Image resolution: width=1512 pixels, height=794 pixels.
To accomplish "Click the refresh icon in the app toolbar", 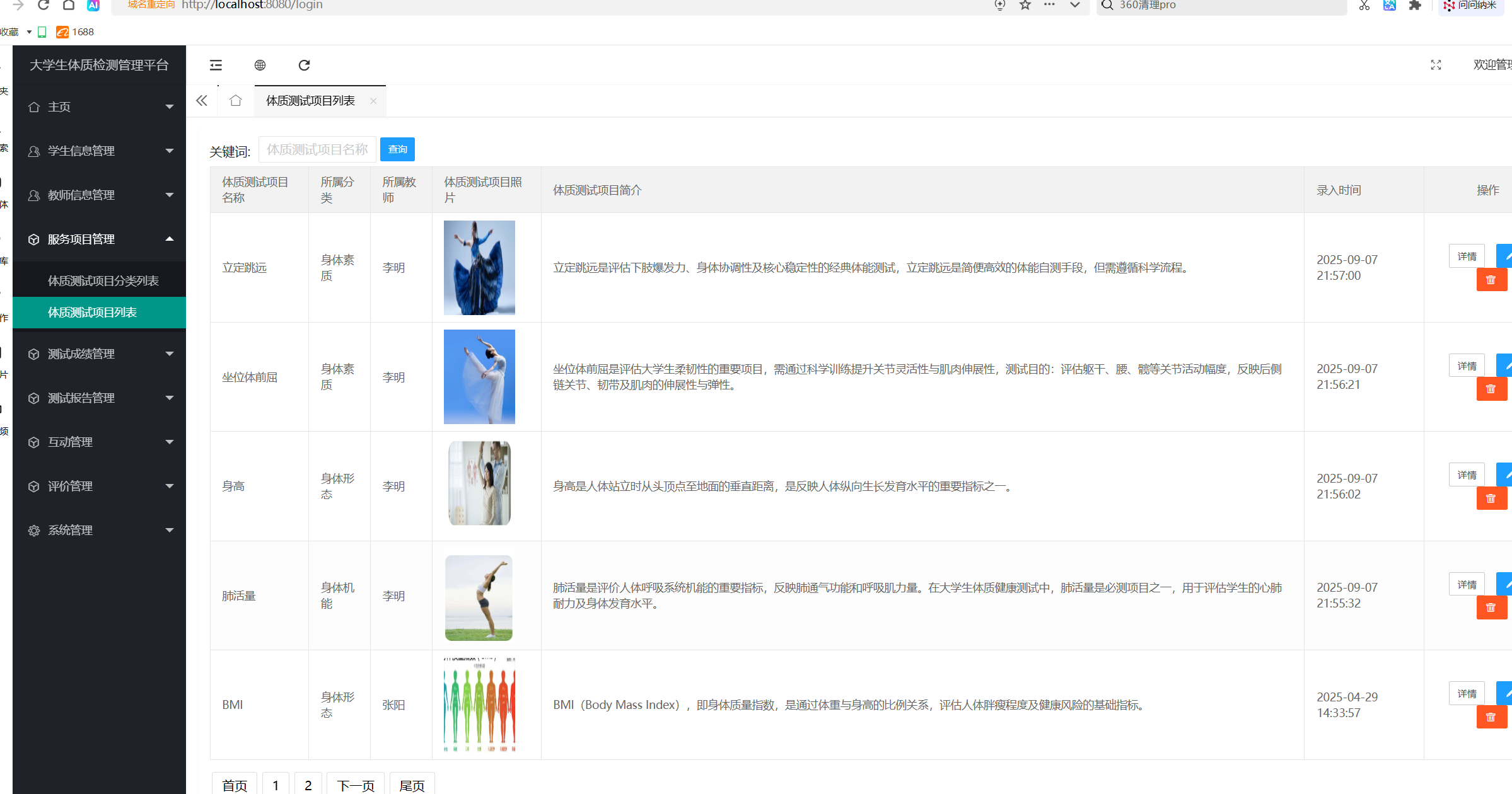I will point(304,65).
